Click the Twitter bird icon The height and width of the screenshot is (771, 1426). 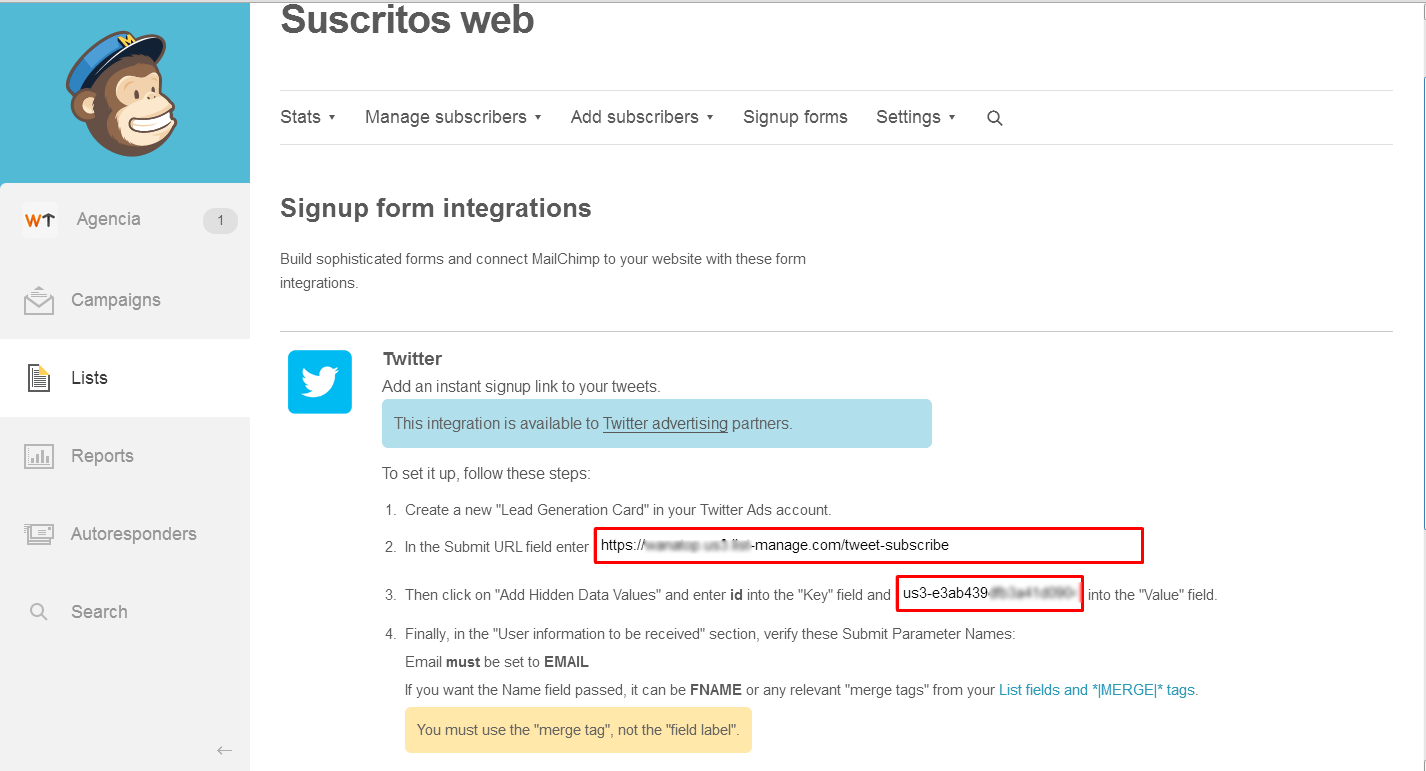click(320, 382)
